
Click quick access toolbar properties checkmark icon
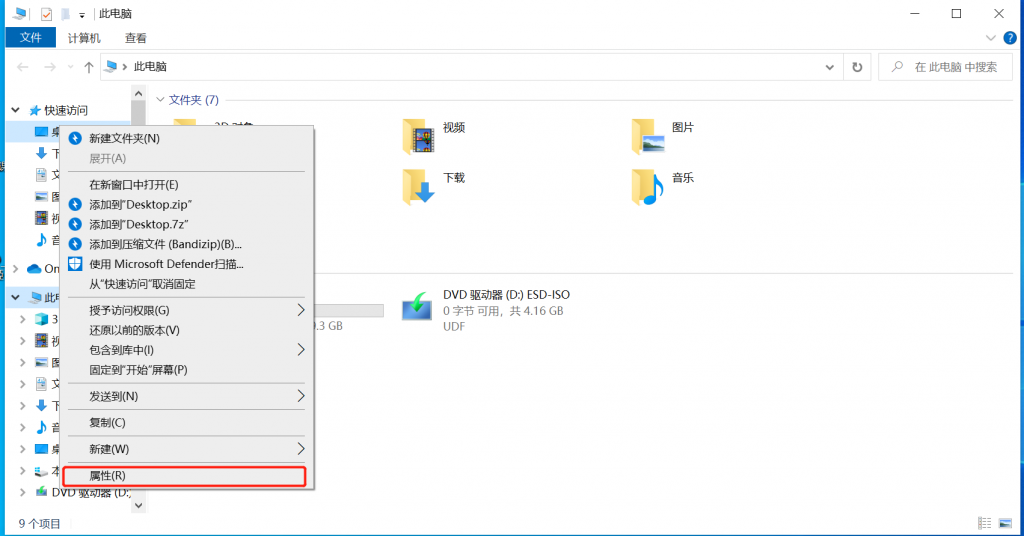[46, 14]
